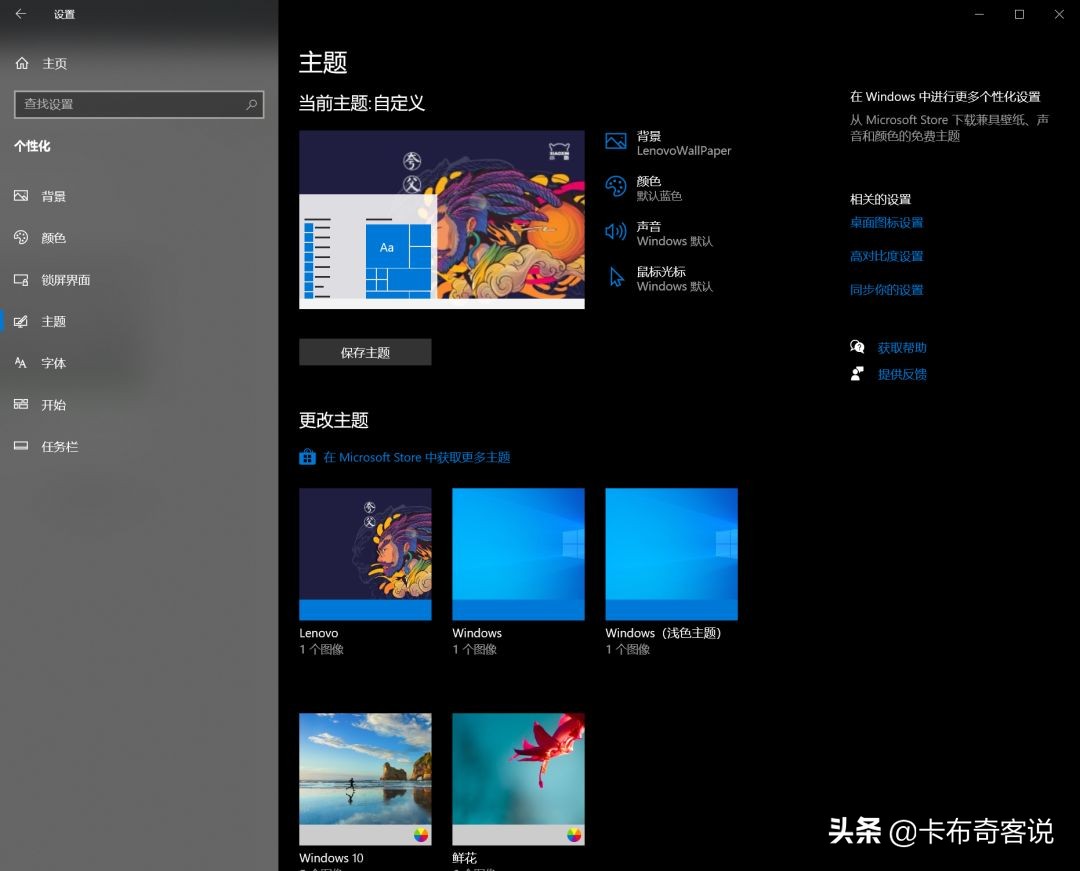Click the 任务栏 sidebar icon

(21, 446)
